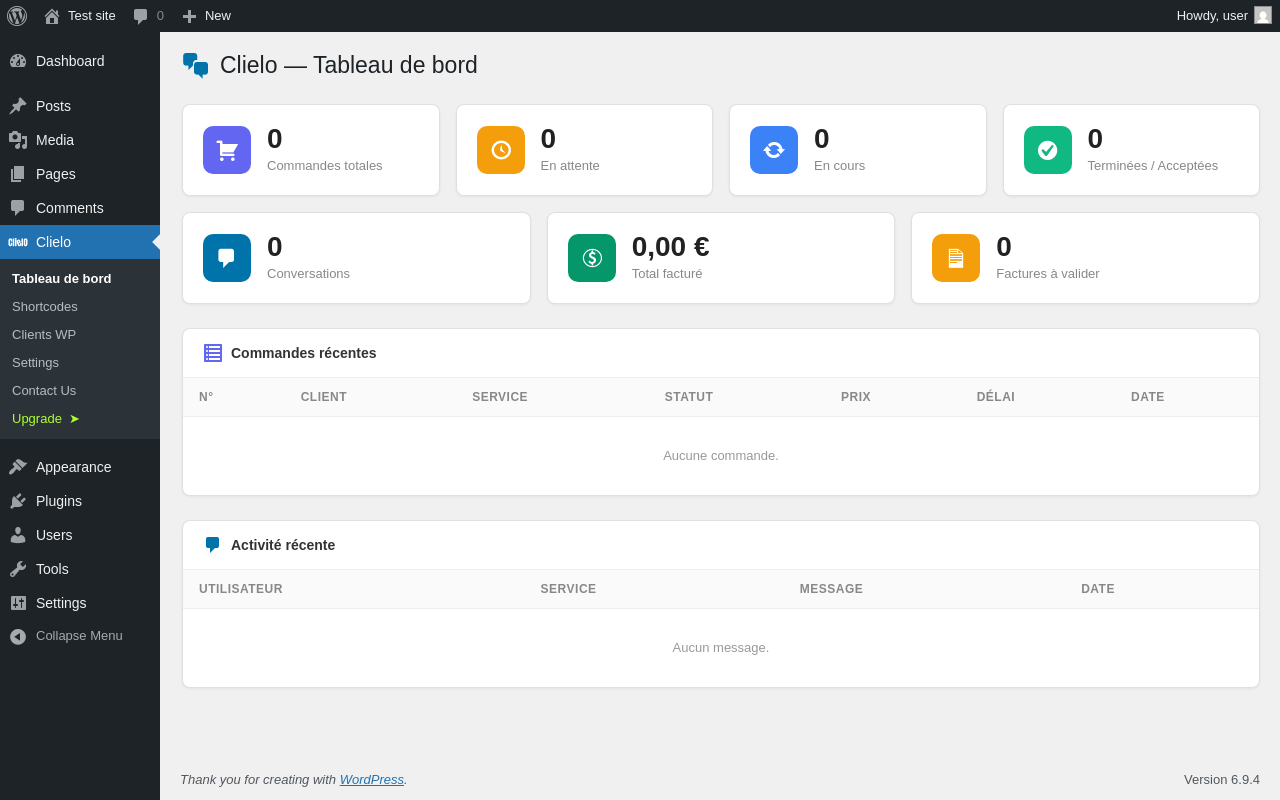Click the Pages icon in sidebar
This screenshot has height=800, width=1280.
point(18,174)
